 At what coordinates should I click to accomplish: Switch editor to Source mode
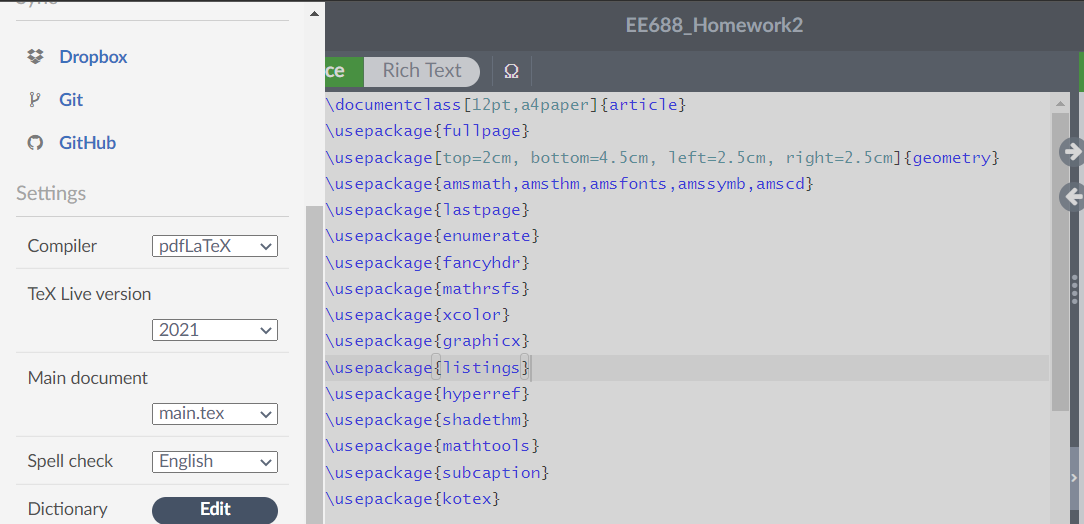[344, 71]
